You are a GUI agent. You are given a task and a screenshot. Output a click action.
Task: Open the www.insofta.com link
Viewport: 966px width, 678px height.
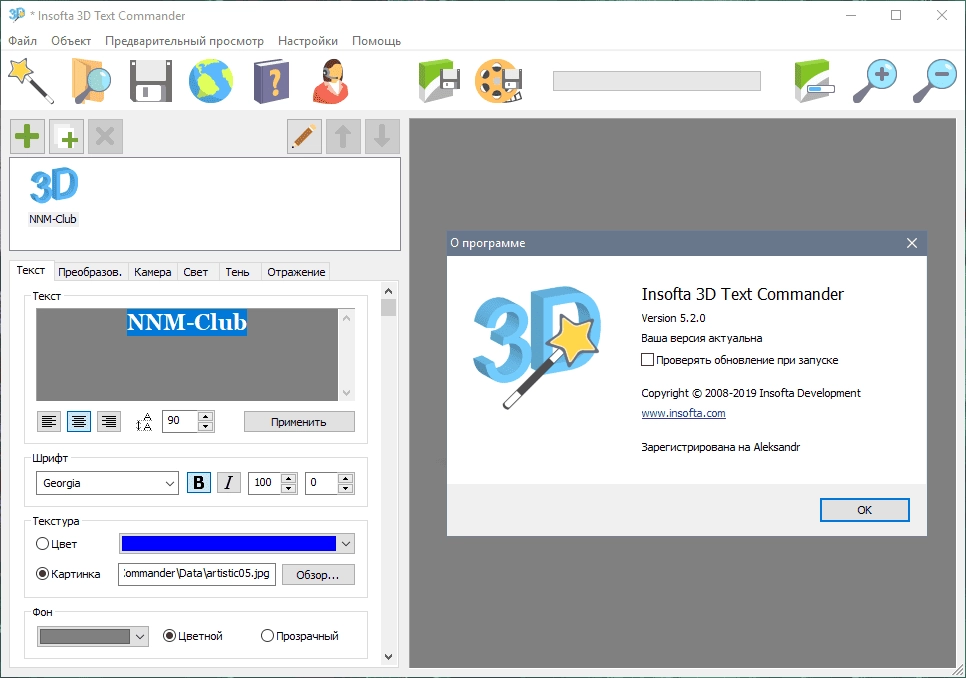(x=683, y=413)
